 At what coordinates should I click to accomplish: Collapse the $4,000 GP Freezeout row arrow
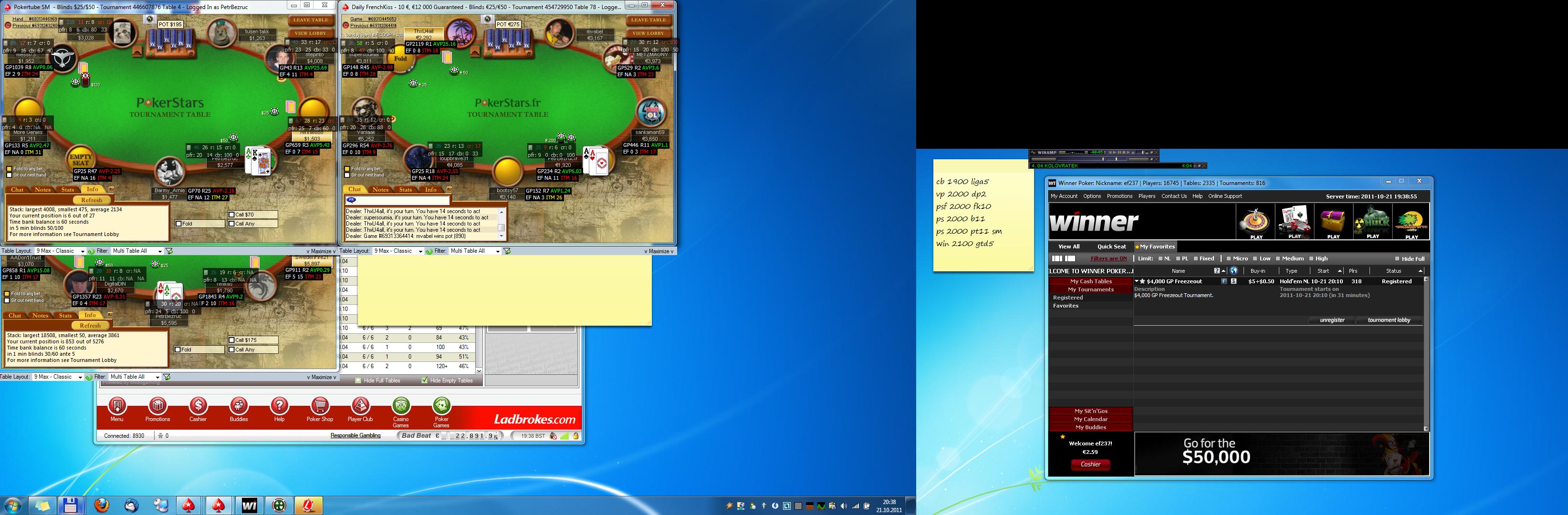pyautogui.click(x=1137, y=281)
